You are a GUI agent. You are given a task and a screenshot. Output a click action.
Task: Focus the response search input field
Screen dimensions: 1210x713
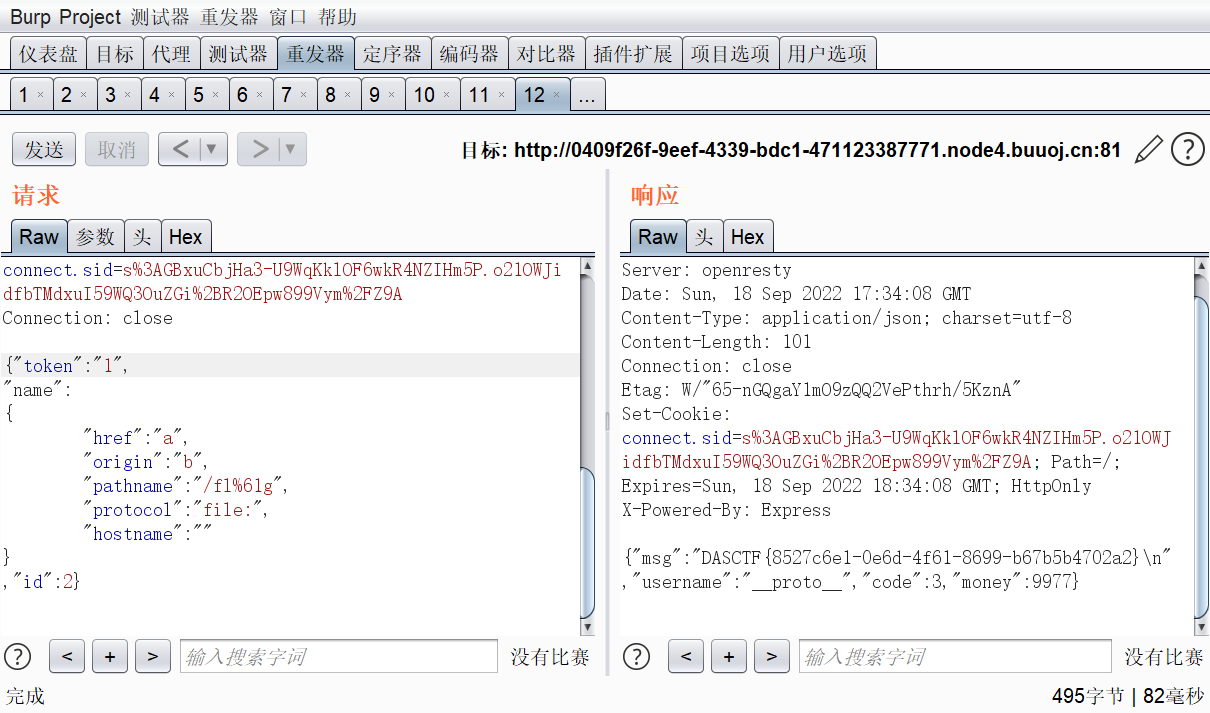tap(955, 656)
